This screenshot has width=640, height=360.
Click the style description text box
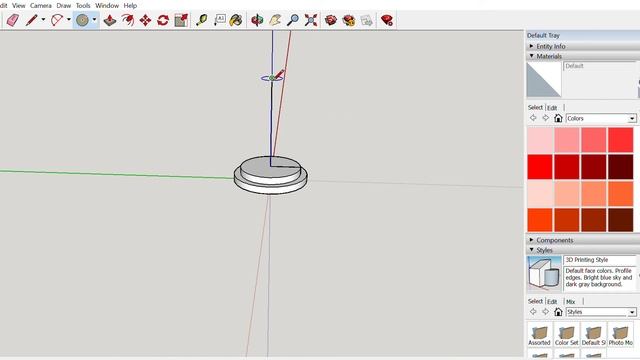point(600,278)
